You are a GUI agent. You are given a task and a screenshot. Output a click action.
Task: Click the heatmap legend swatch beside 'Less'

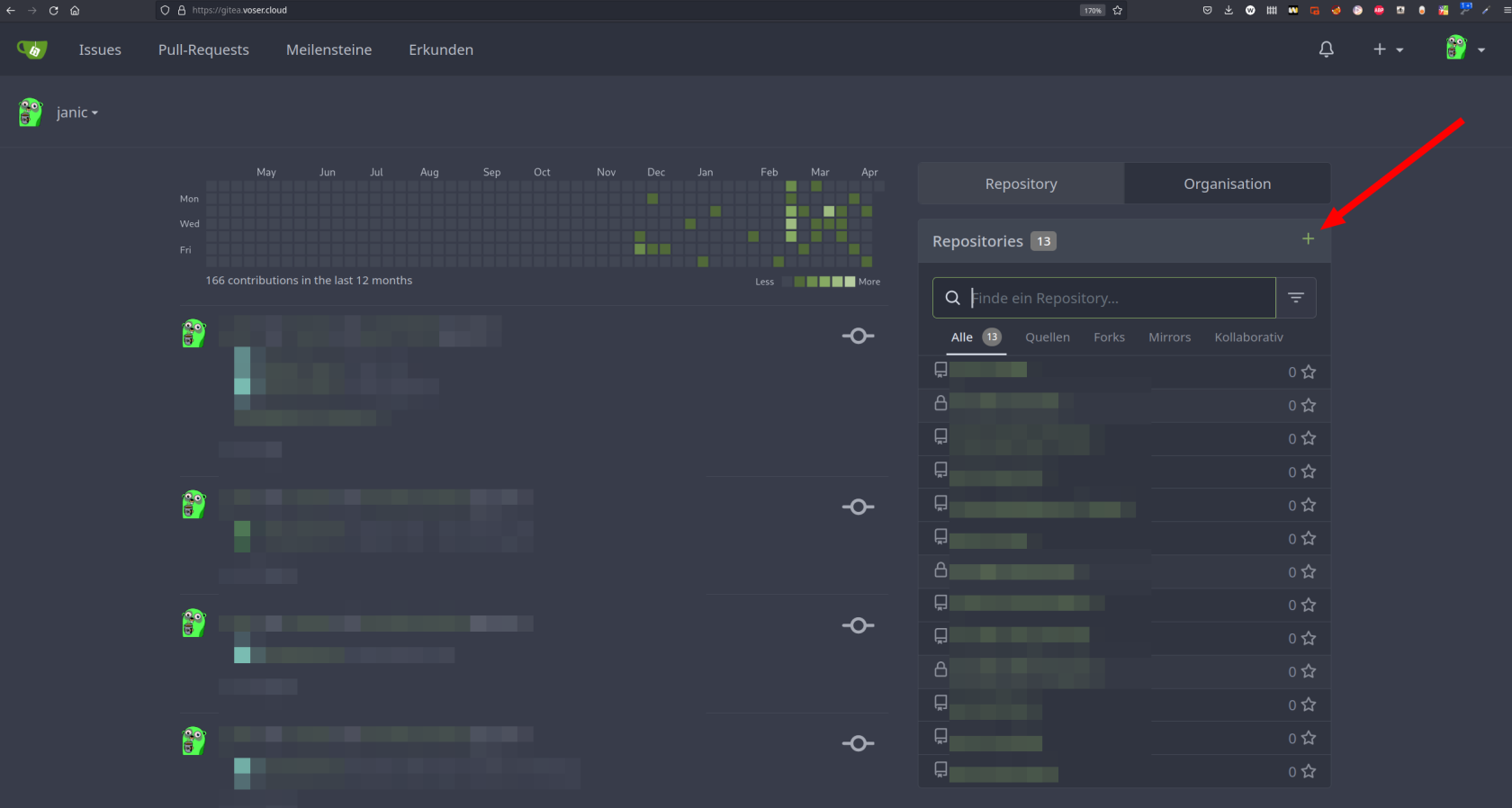tap(787, 282)
